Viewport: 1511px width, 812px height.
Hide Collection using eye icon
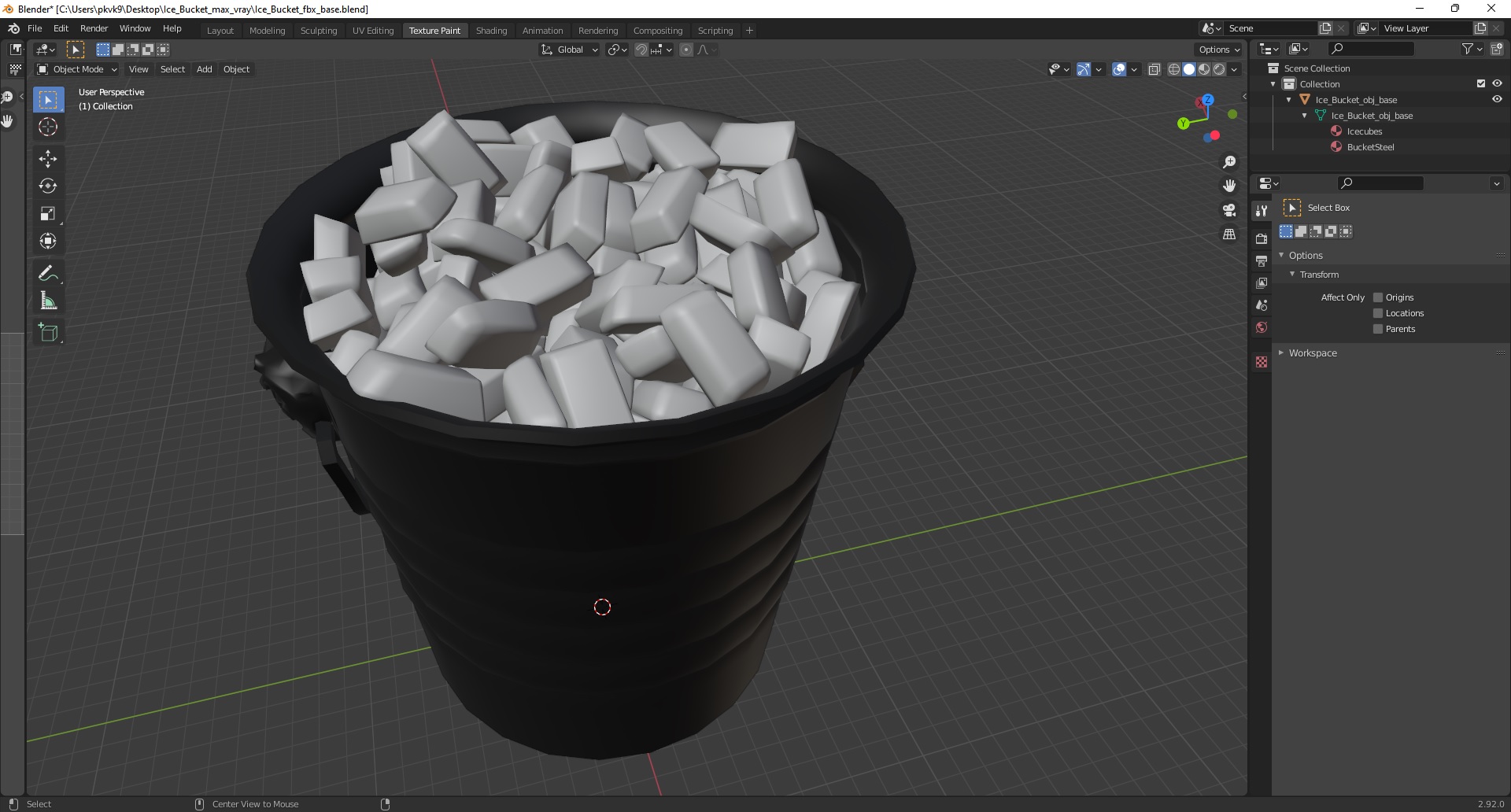1497,83
